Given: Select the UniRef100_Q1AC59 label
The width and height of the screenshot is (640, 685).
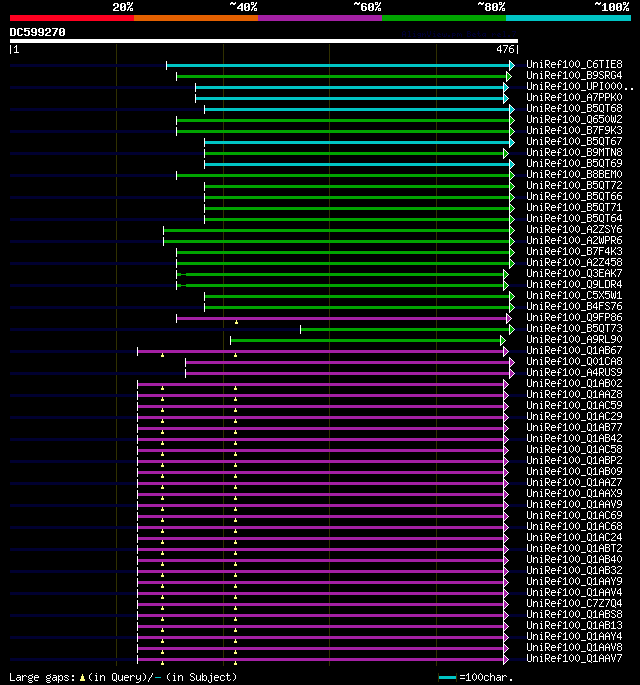Looking at the screenshot, I should pyautogui.click(x=574, y=405).
